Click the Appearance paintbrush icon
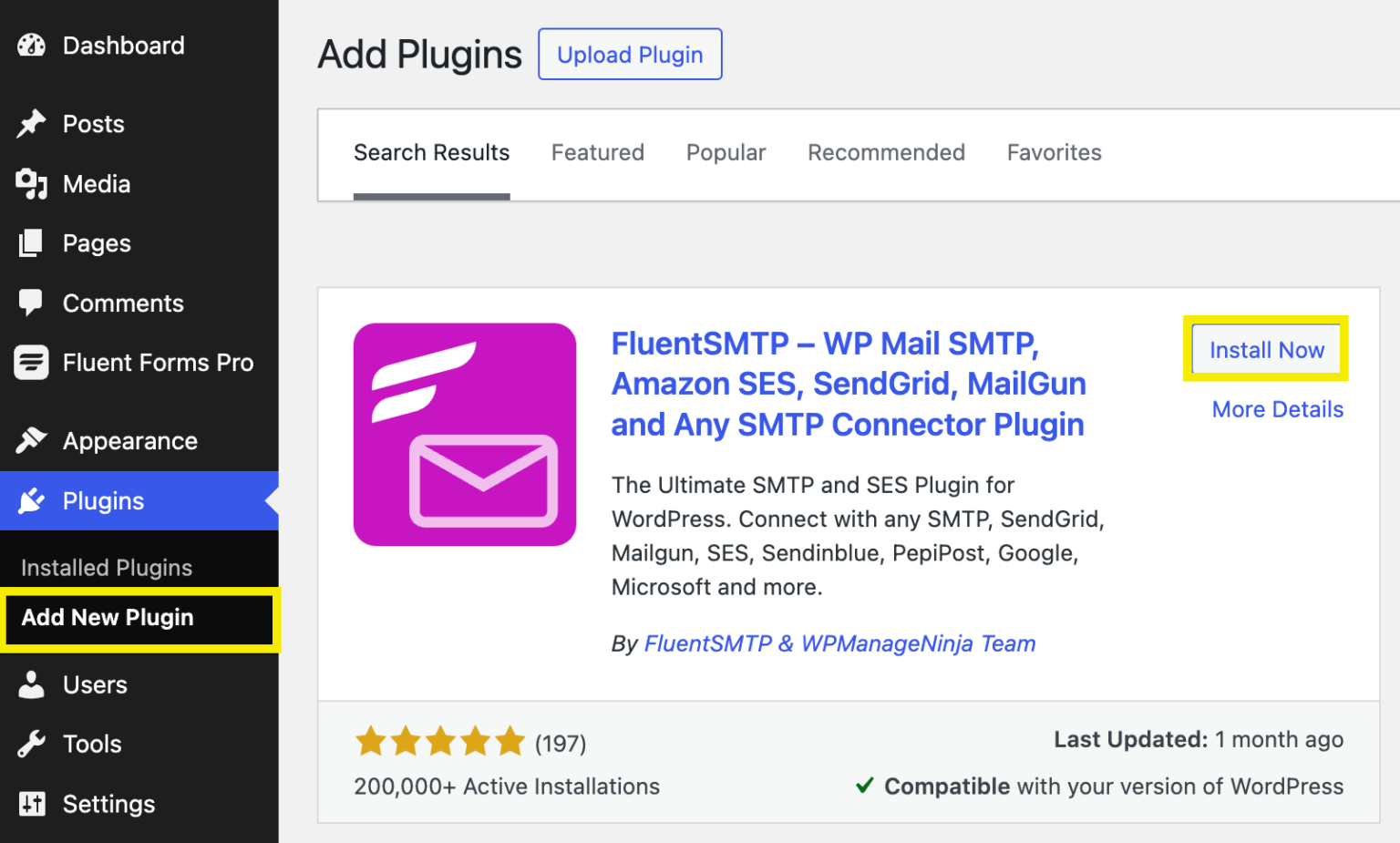 coord(31,440)
